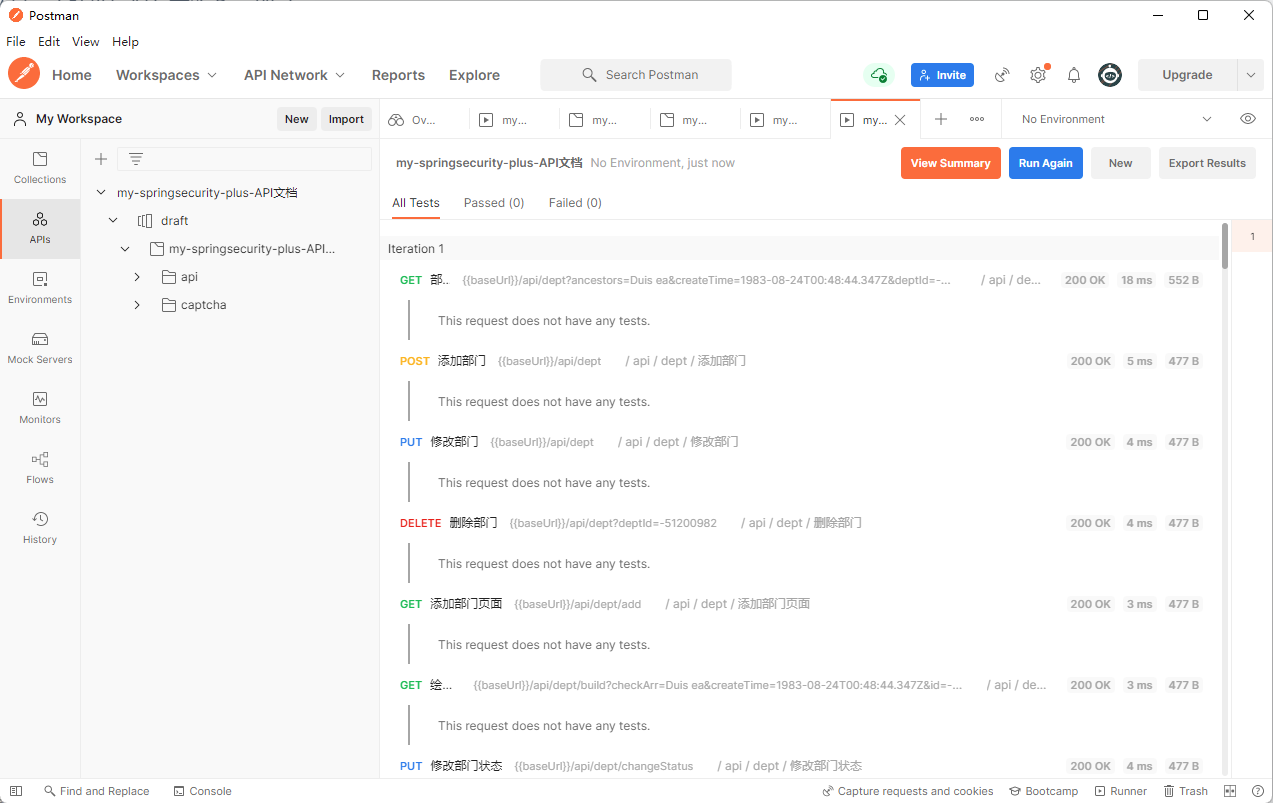Open the settings gear icon
Image resolution: width=1273 pixels, height=803 pixels.
(x=1038, y=75)
